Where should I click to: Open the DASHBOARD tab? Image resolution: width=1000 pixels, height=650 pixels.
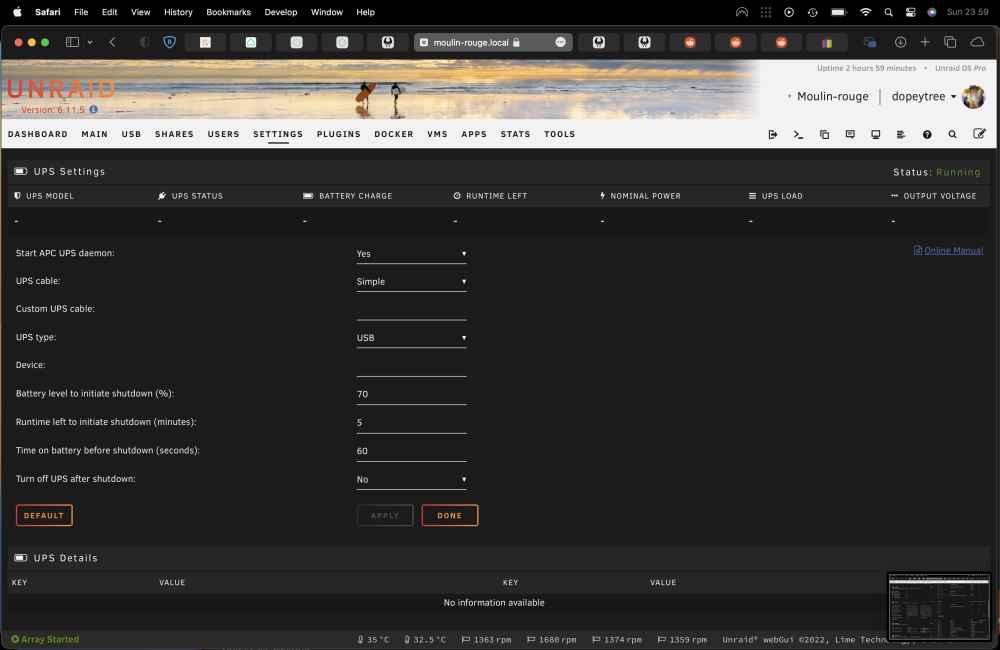tap(38, 134)
